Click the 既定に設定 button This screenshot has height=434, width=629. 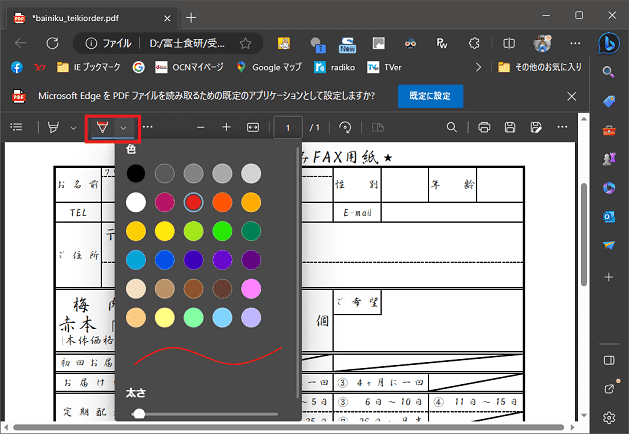point(430,96)
